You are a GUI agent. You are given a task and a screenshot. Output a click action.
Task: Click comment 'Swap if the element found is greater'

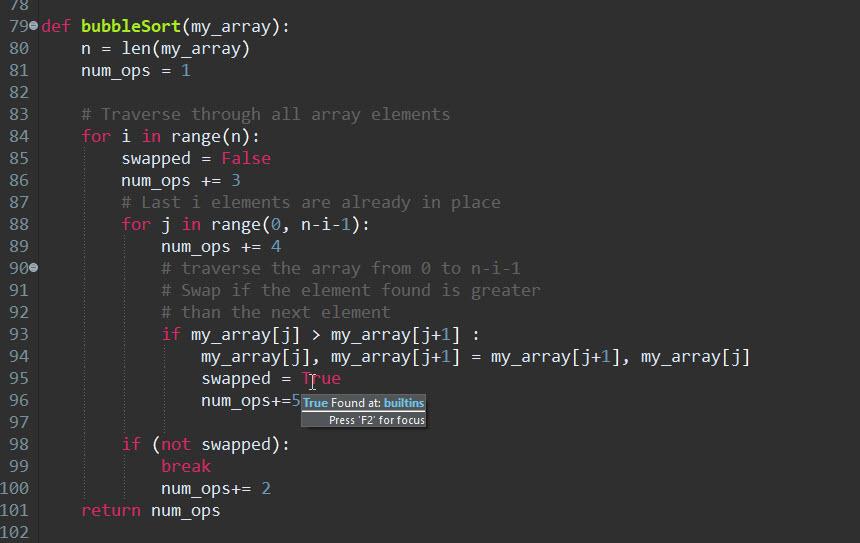pos(351,290)
